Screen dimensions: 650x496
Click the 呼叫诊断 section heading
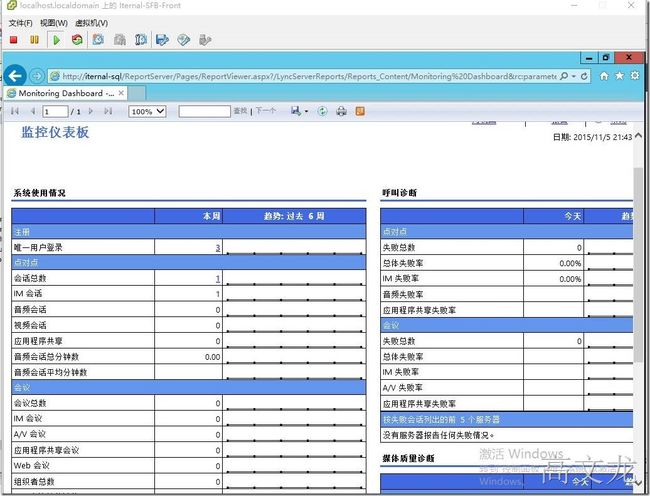click(400, 193)
